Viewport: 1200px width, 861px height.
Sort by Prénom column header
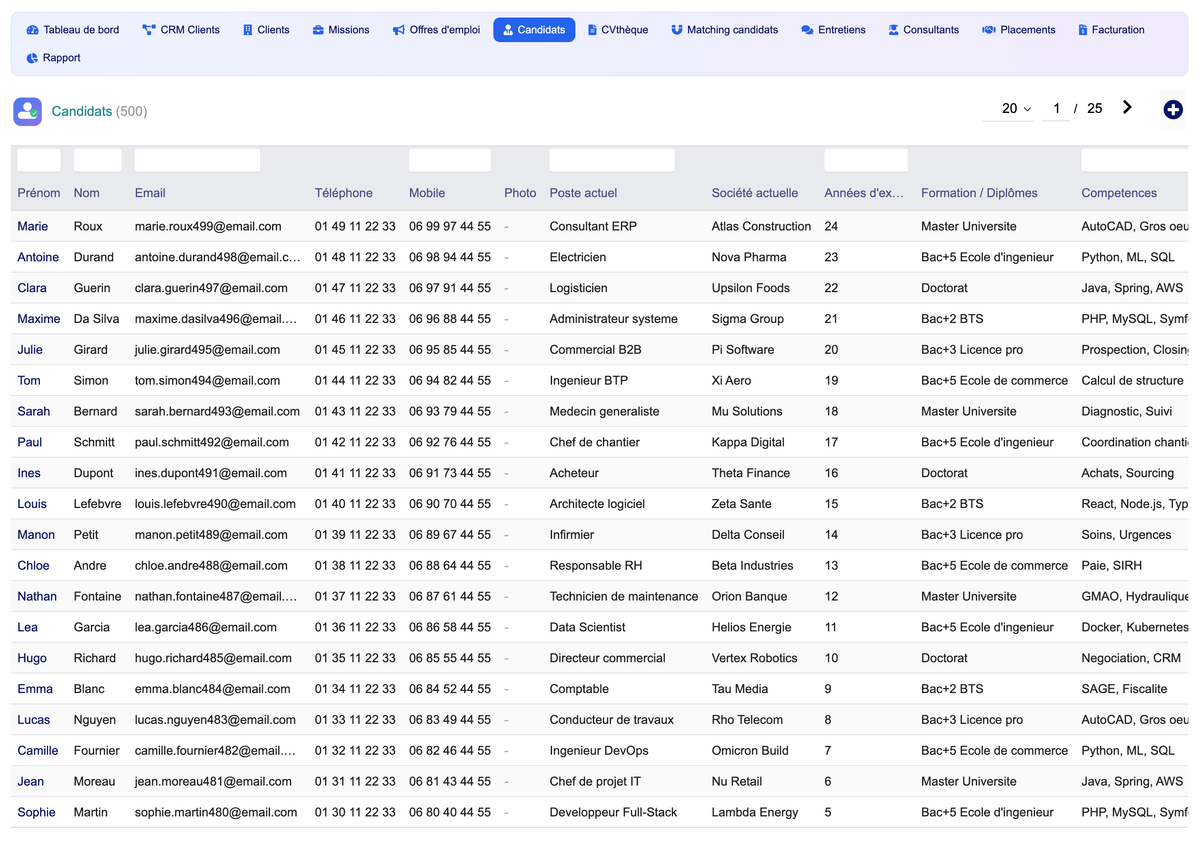click(x=39, y=193)
